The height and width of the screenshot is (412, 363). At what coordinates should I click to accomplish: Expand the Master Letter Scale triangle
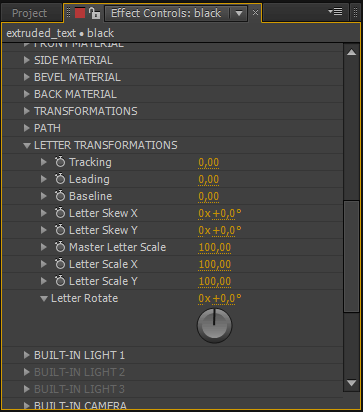tap(43, 247)
